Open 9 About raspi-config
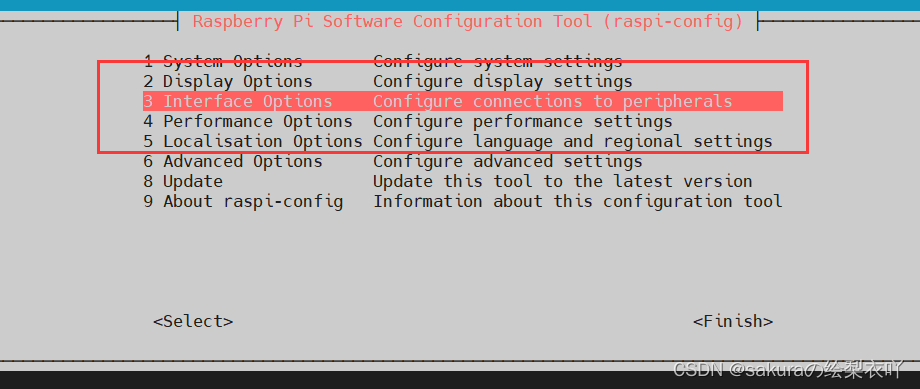Viewport: 920px width, 389px height. (243, 201)
